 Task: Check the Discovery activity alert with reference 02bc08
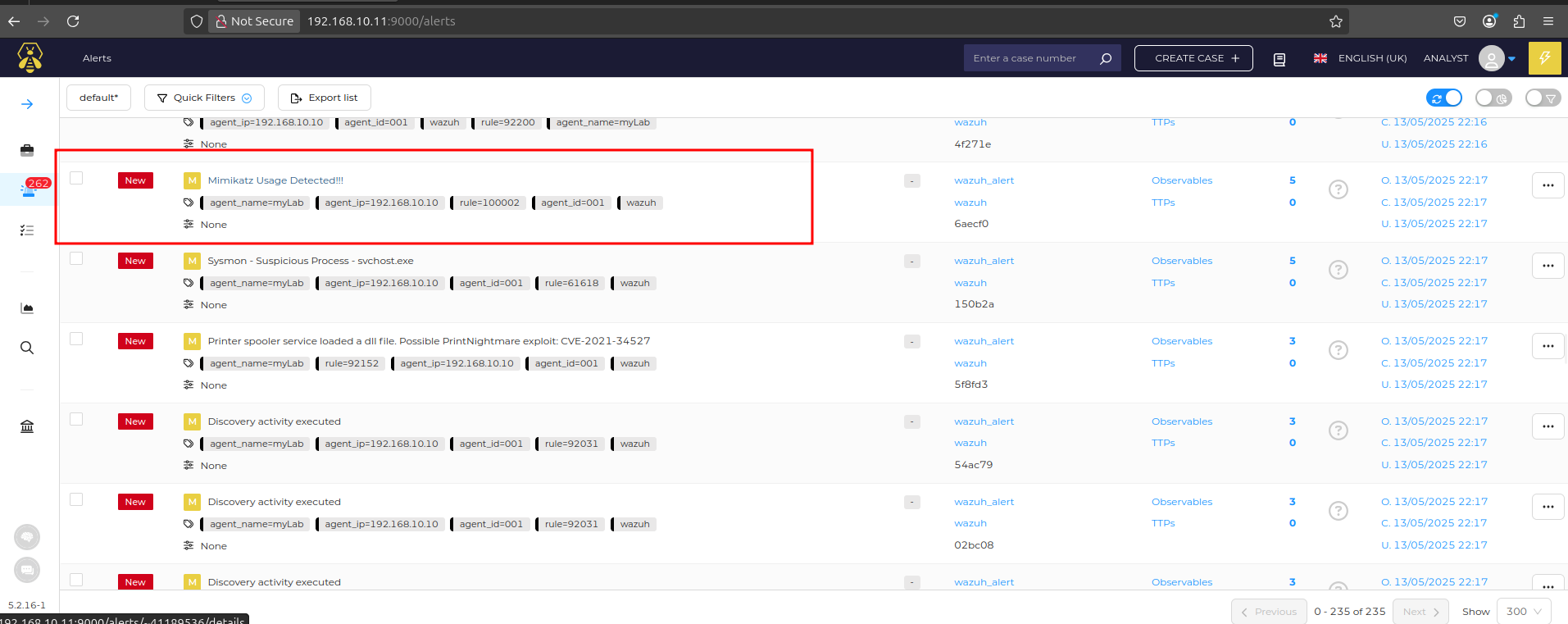coord(76,499)
